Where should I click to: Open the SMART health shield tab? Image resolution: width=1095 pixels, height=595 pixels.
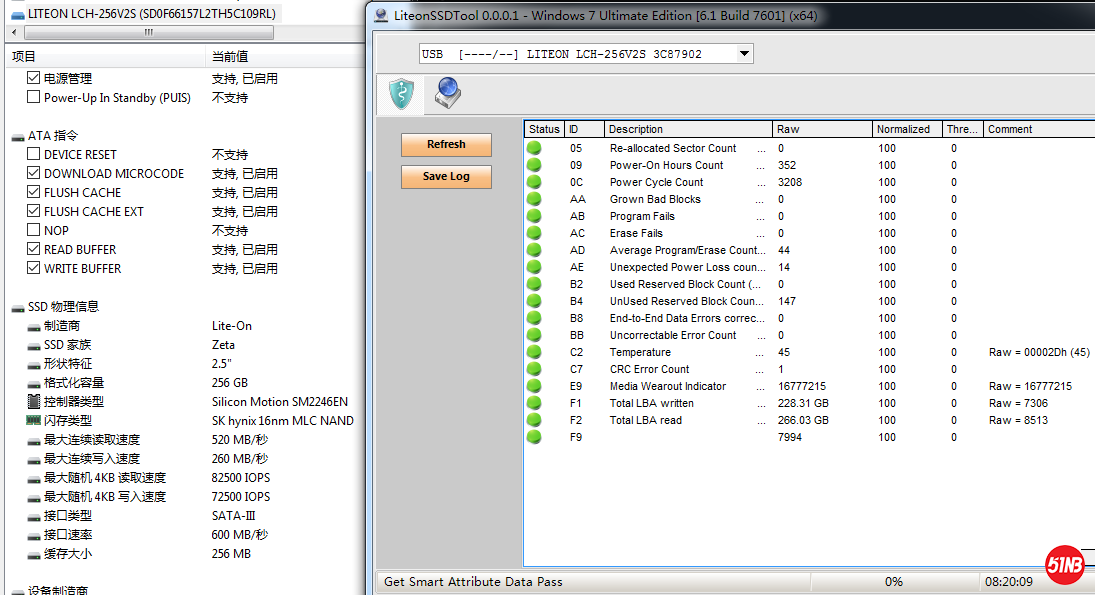tap(400, 94)
